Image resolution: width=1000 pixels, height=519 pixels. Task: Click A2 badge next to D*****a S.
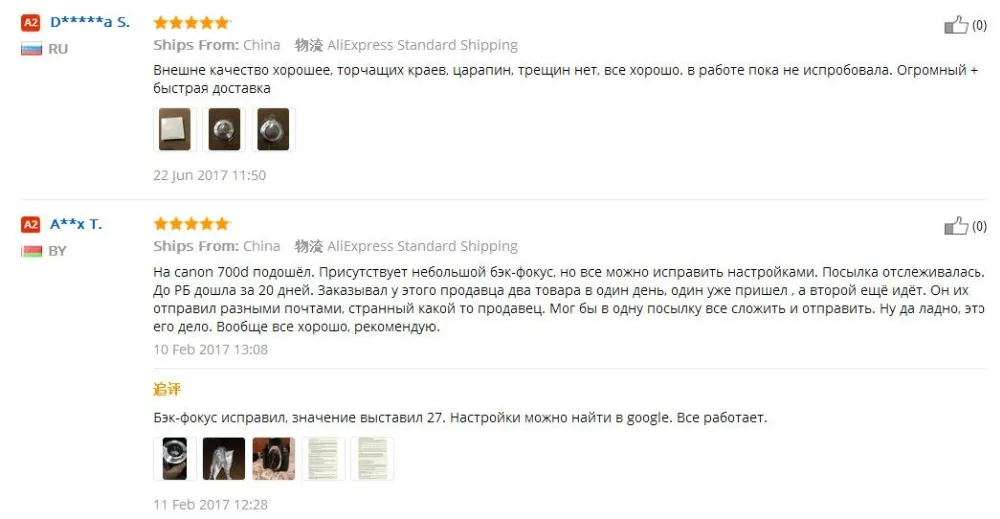[30, 23]
